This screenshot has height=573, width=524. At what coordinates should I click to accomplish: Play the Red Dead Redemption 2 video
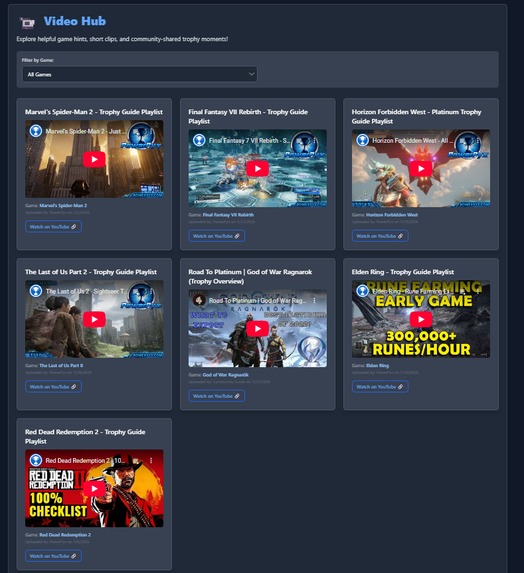click(94, 489)
